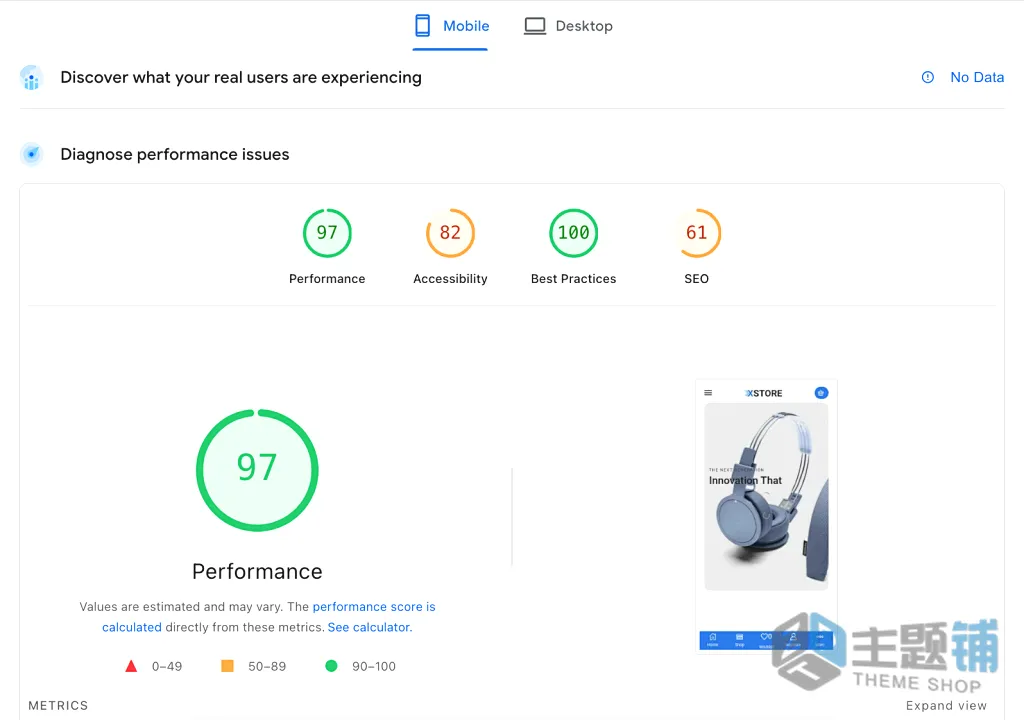Open the performance score is calculated link
Image resolution: width=1024 pixels, height=720 pixels.
(268, 617)
